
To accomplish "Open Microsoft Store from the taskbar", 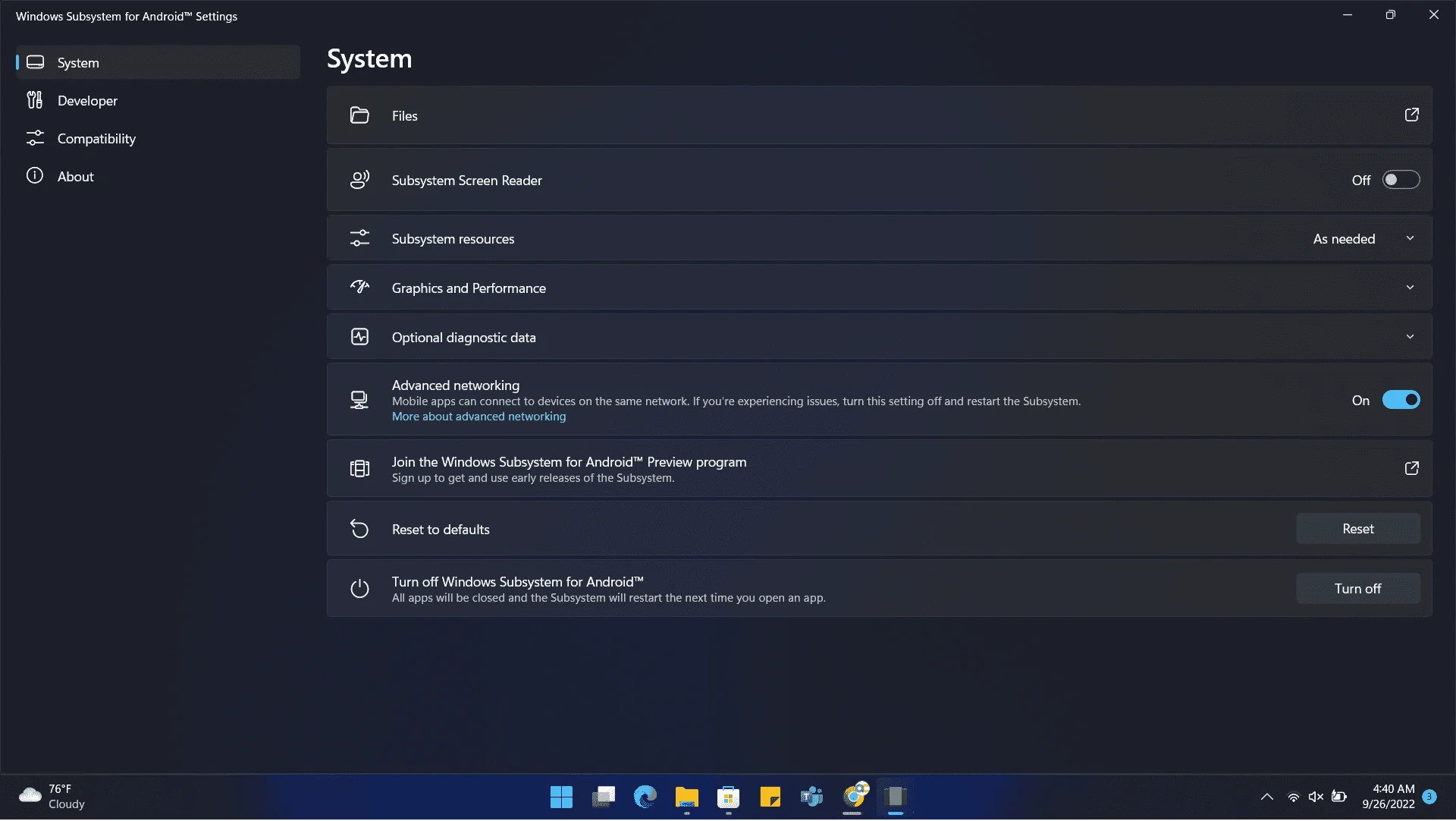I will pyautogui.click(x=728, y=797).
